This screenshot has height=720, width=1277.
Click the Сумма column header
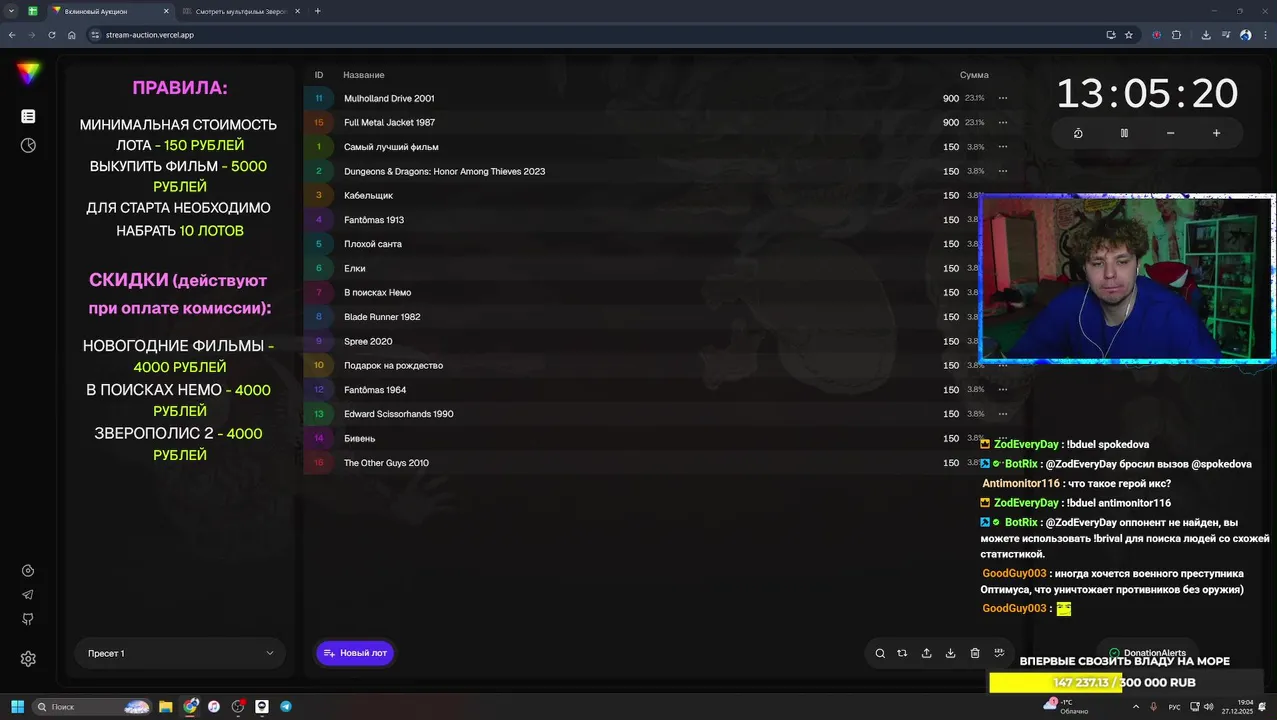click(974, 75)
